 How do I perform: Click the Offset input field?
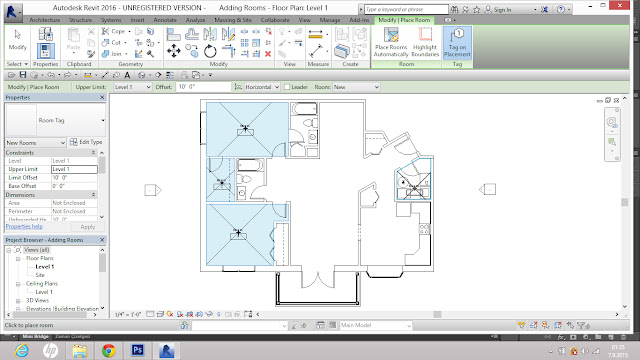click(203, 87)
